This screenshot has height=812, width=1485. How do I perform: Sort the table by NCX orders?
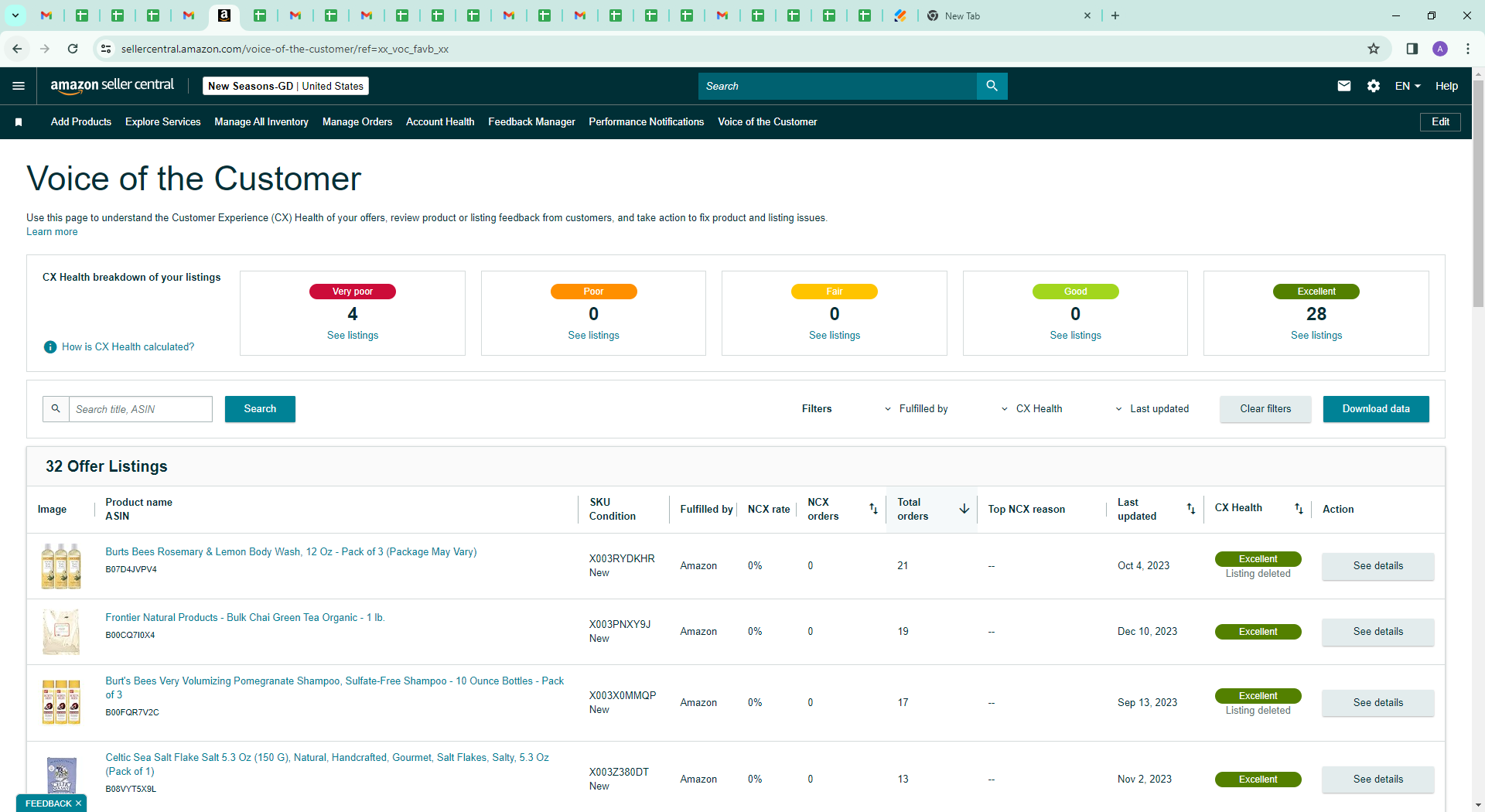point(873,509)
